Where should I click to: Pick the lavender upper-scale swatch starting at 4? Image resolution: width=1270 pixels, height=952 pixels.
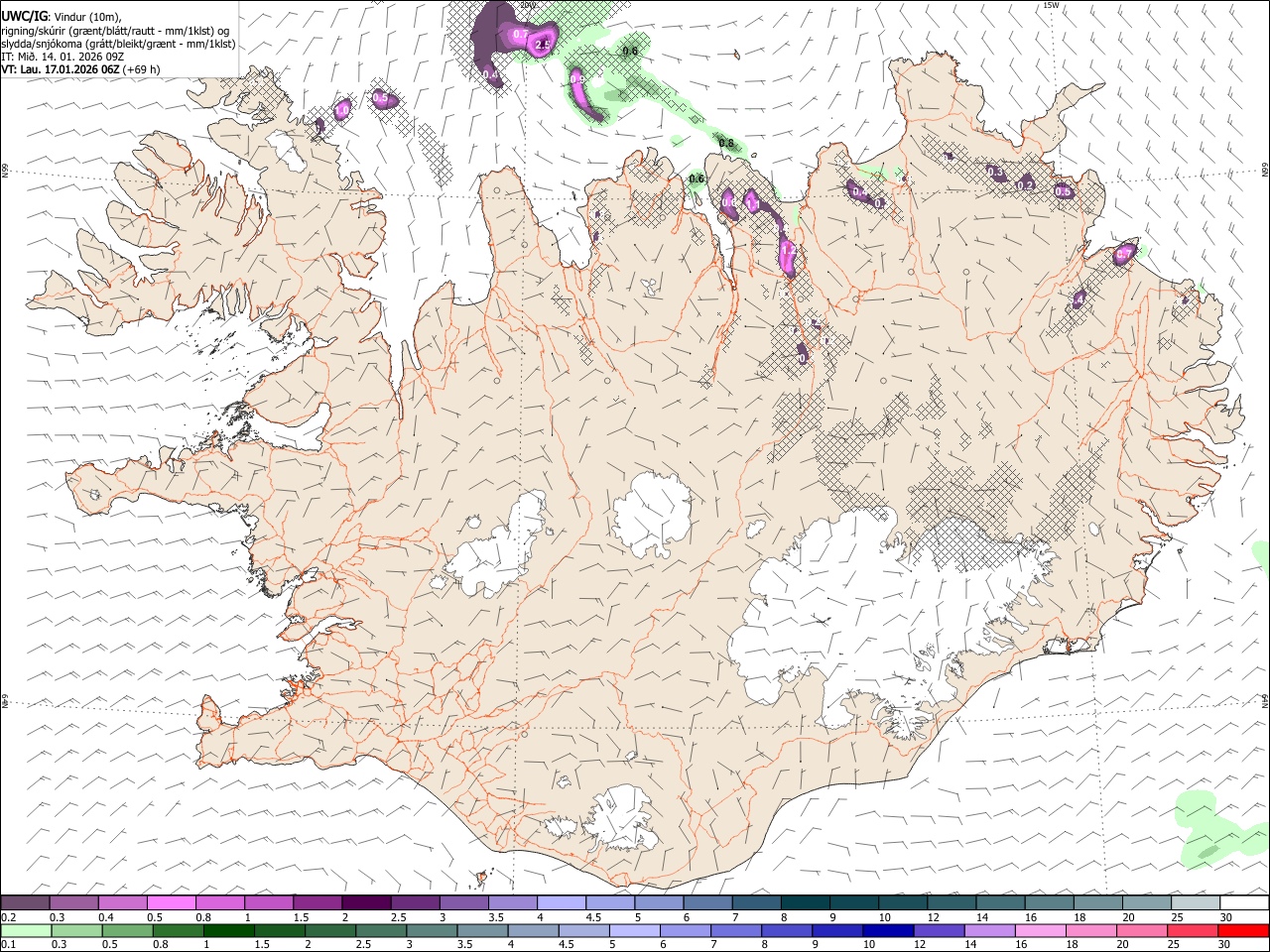pyautogui.click(x=560, y=902)
